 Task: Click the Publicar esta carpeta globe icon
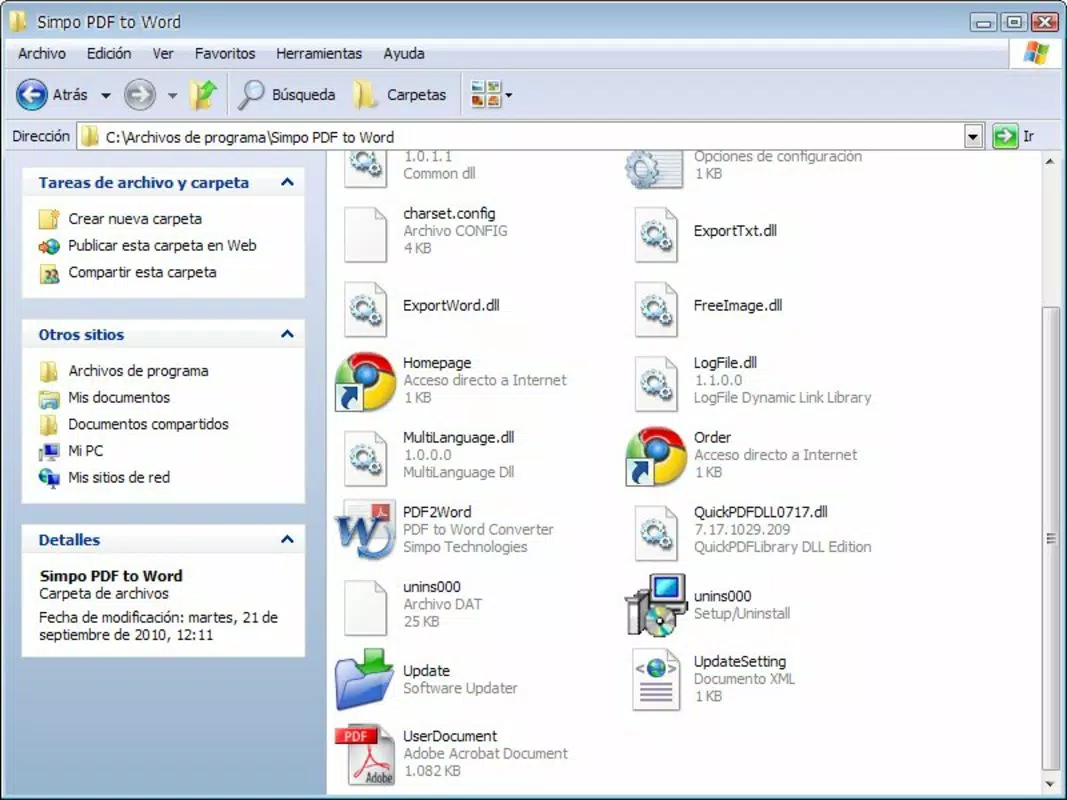point(49,246)
